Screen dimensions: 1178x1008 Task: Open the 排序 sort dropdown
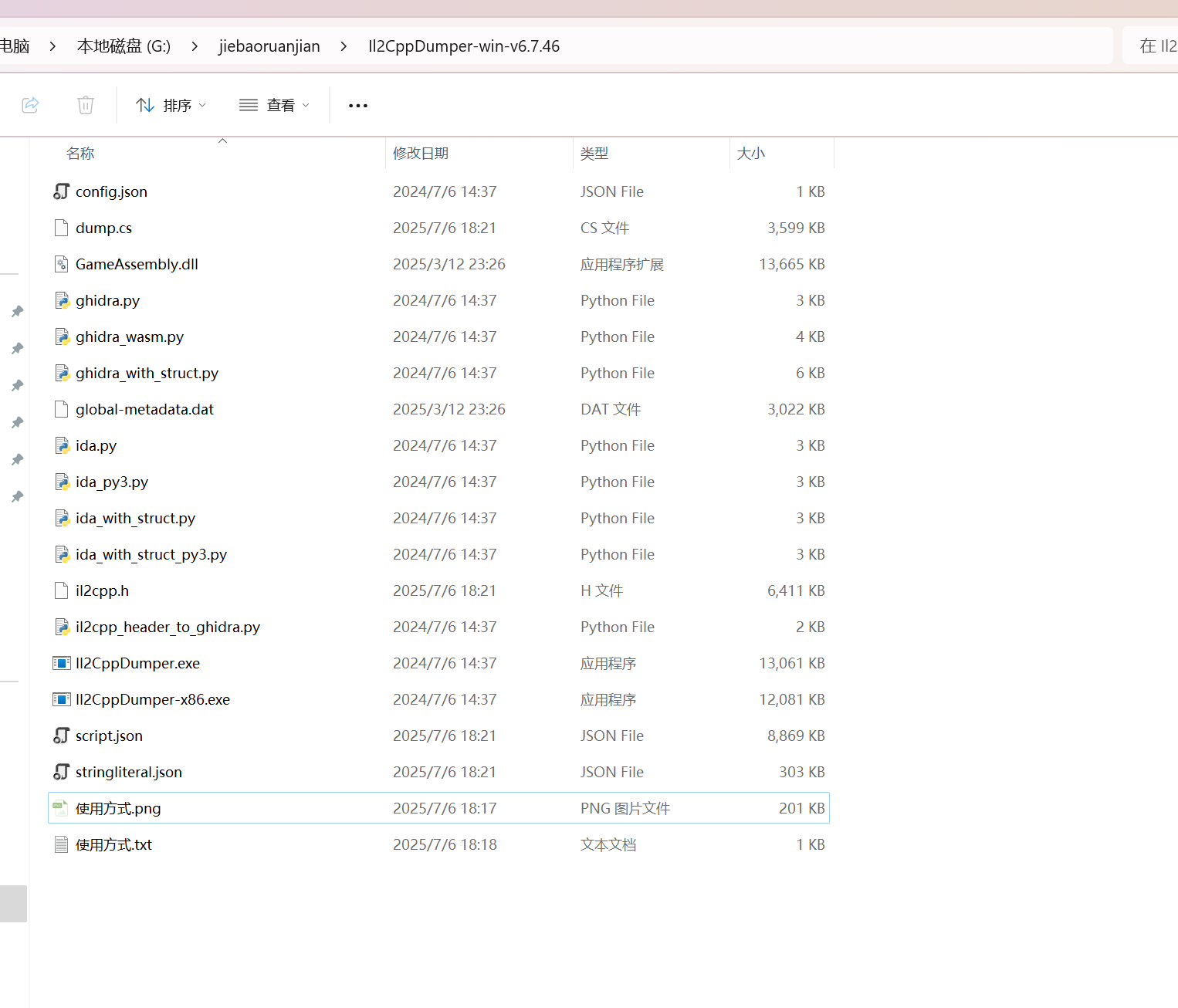coord(171,105)
